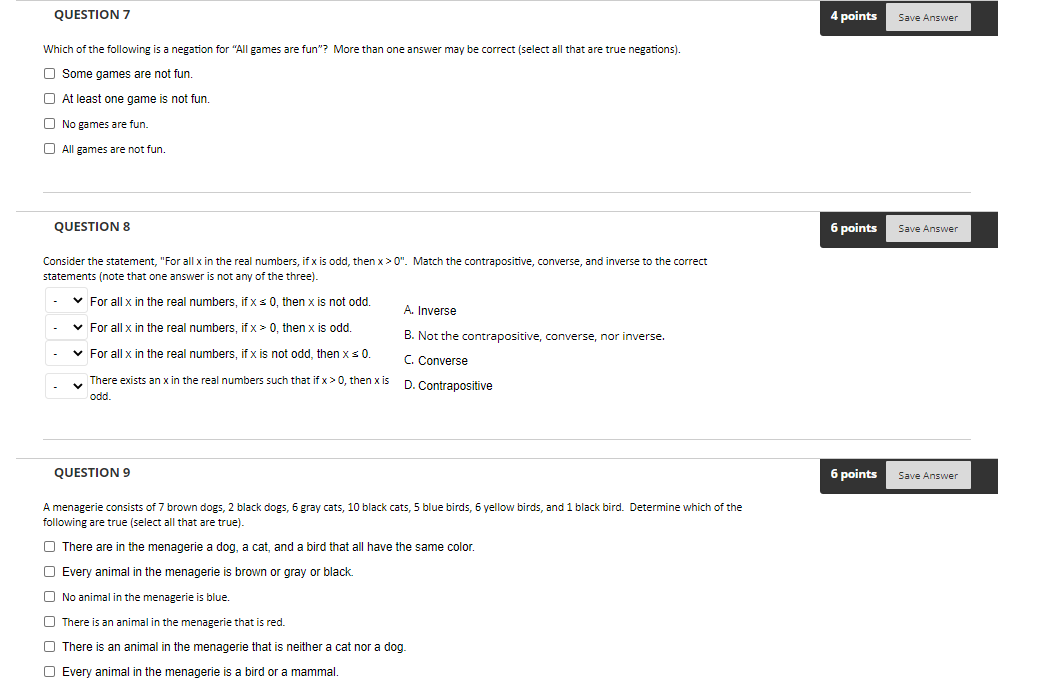Save Answer for Question 7

coord(928,17)
